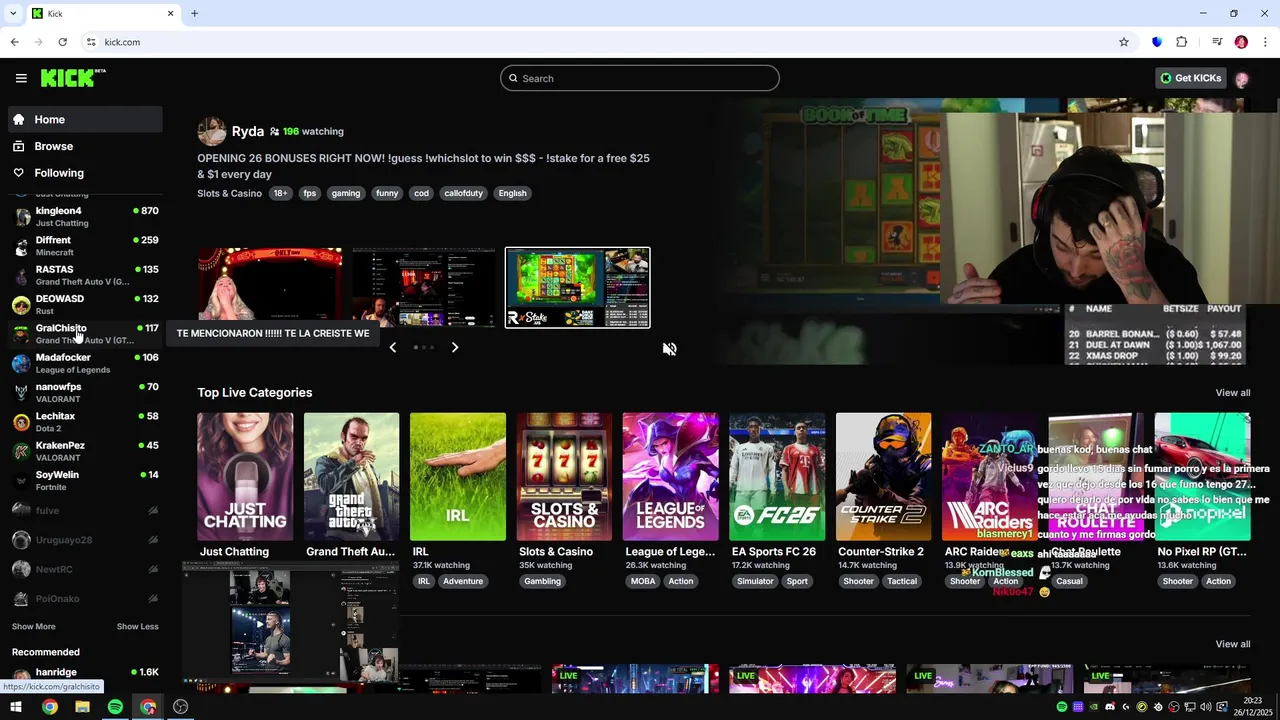Open offline channel Uruguayo28

pyautogui.click(x=85, y=540)
